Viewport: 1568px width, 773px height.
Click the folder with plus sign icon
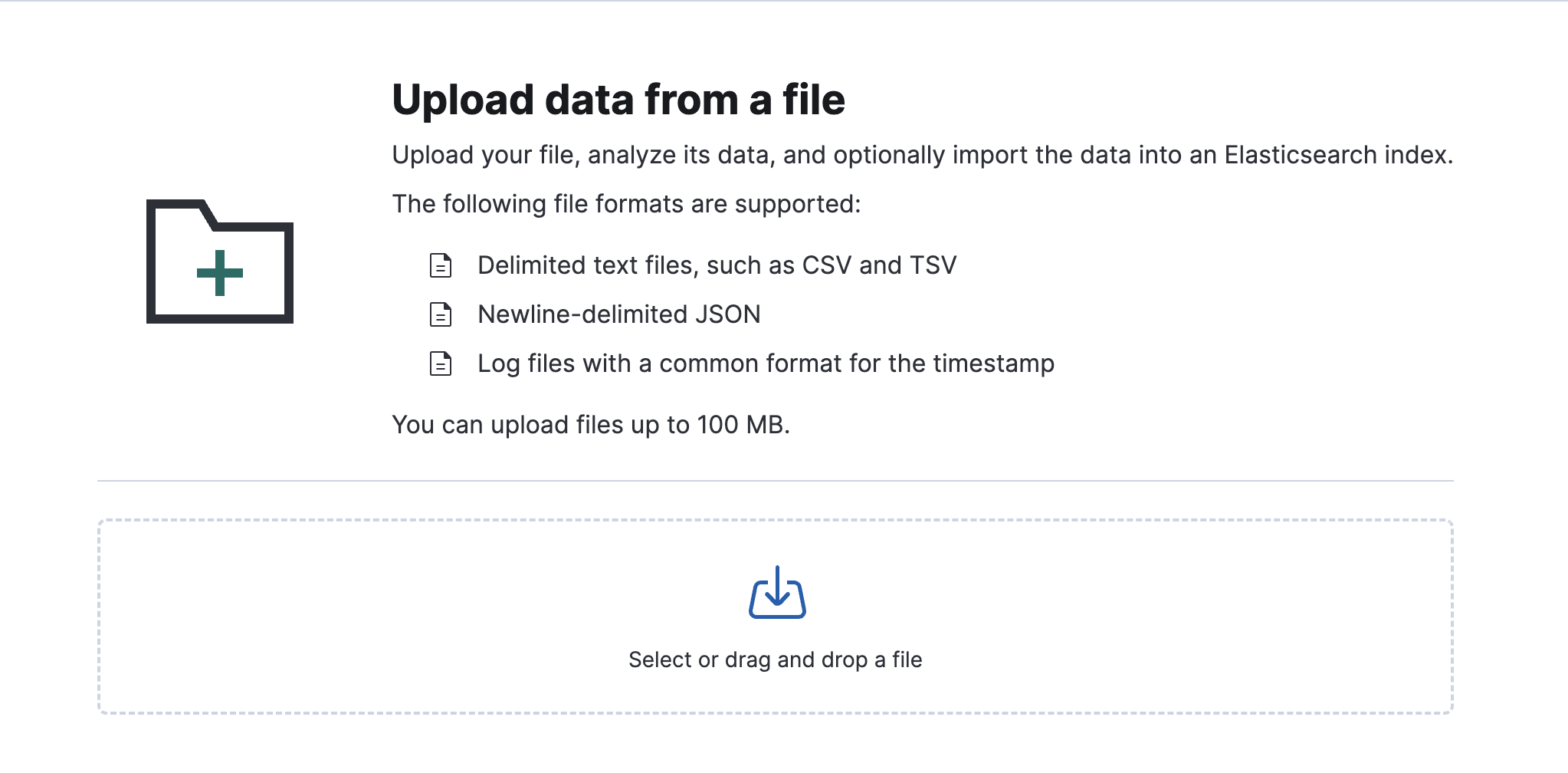click(219, 261)
